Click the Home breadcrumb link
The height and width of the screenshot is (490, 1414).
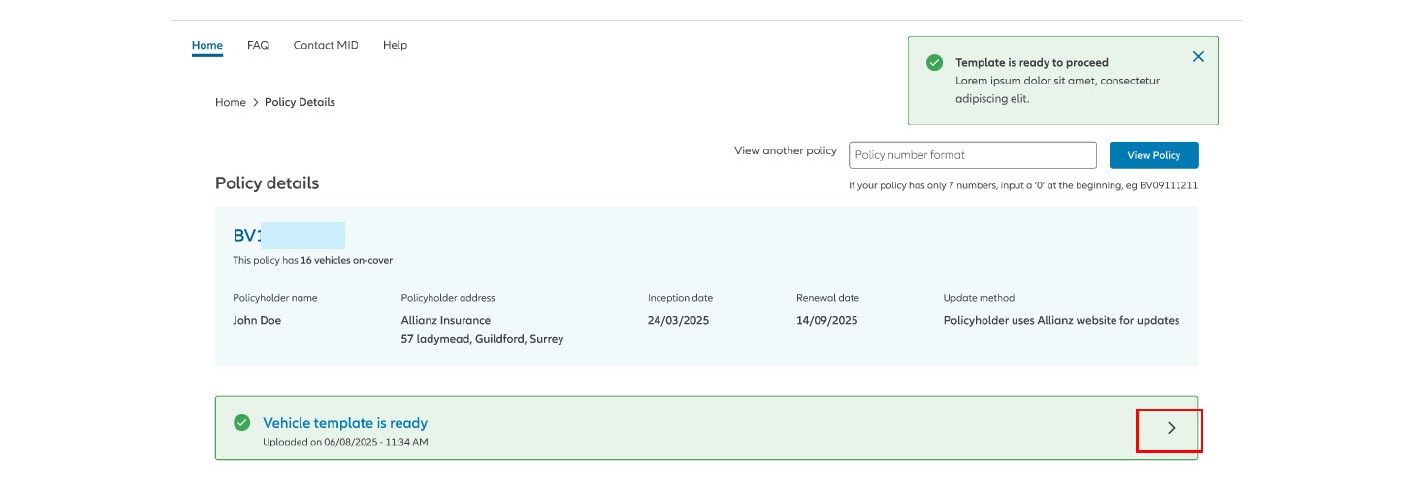tap(230, 102)
